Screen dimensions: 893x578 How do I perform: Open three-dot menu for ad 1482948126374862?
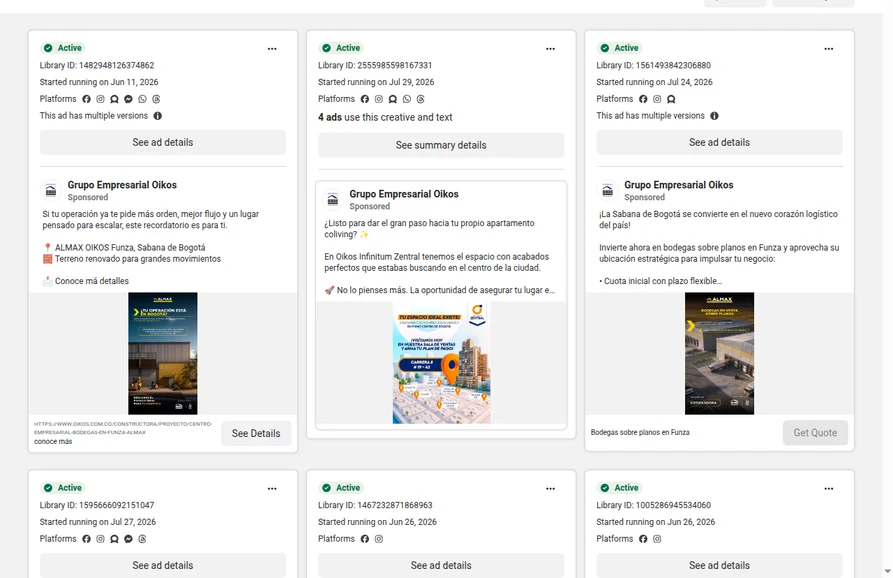(272, 49)
